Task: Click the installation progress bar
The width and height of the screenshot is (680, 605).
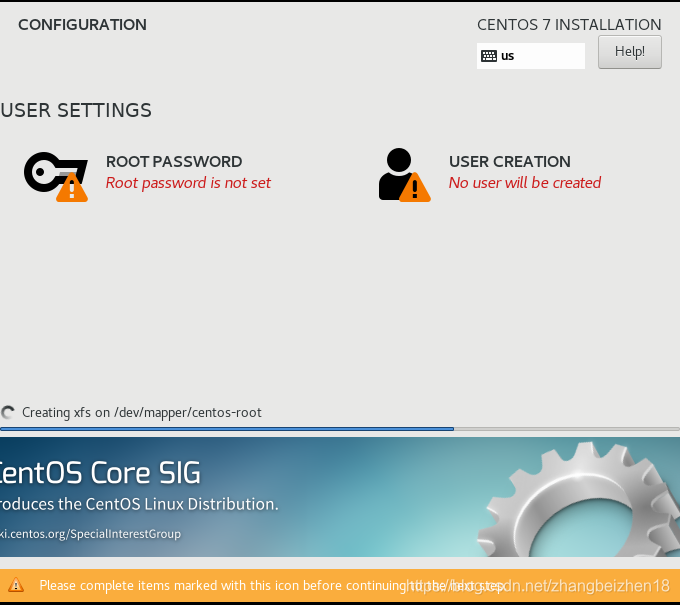Action: coord(340,429)
